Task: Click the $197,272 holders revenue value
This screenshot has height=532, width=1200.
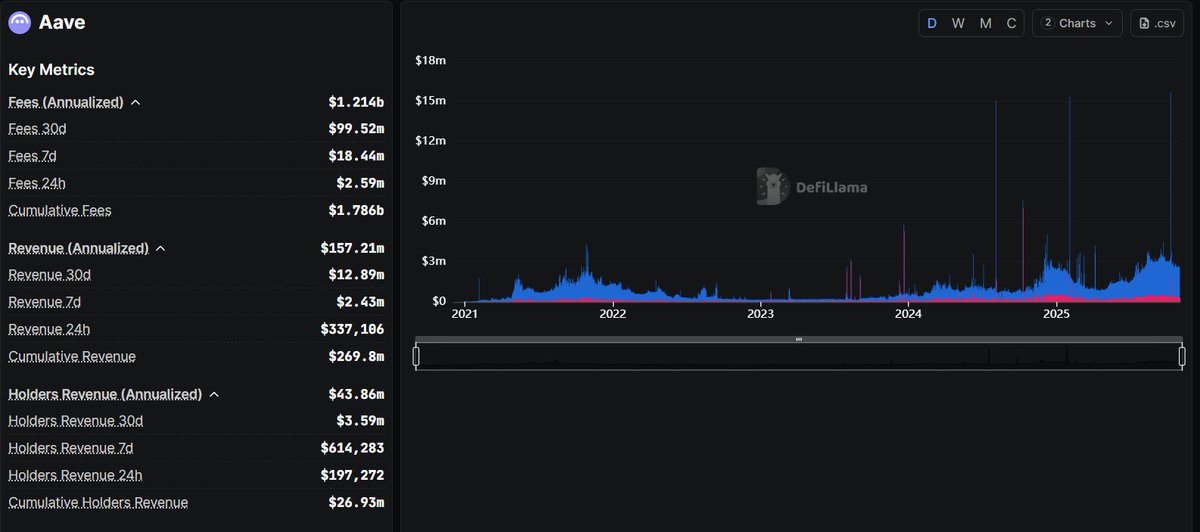Action: (352, 475)
